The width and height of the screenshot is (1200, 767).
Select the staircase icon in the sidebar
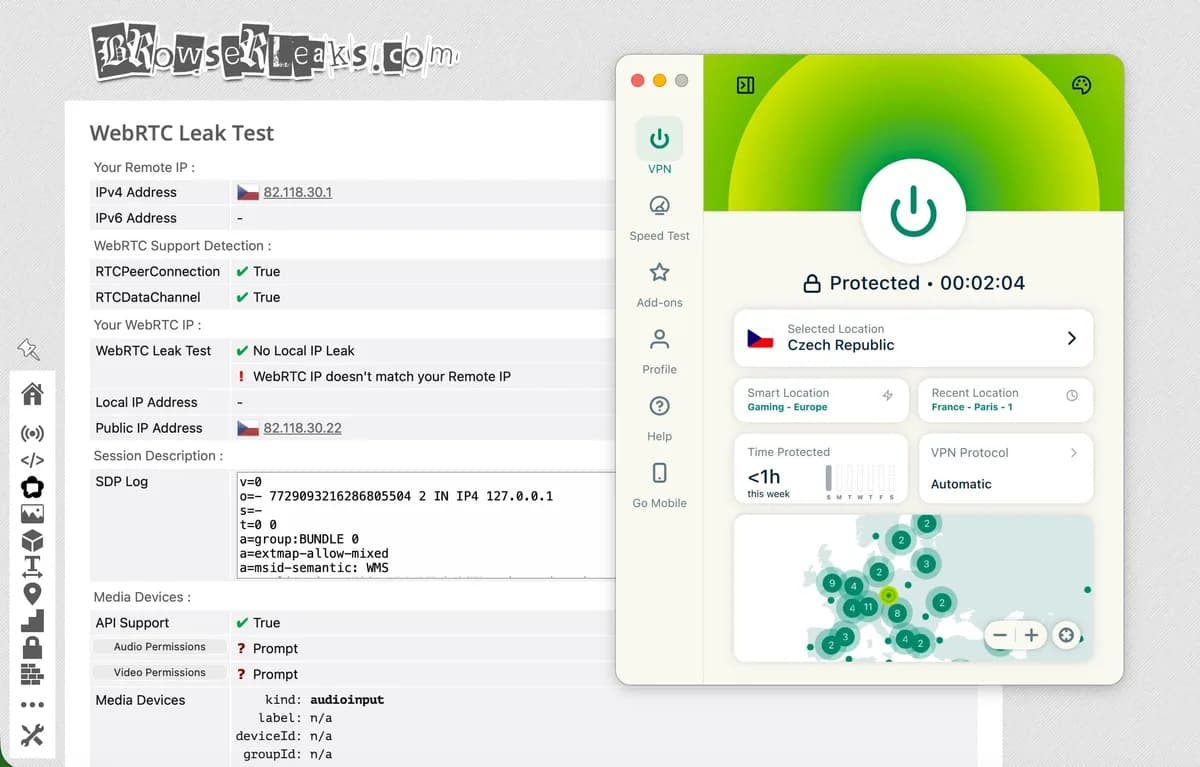pyautogui.click(x=32, y=620)
